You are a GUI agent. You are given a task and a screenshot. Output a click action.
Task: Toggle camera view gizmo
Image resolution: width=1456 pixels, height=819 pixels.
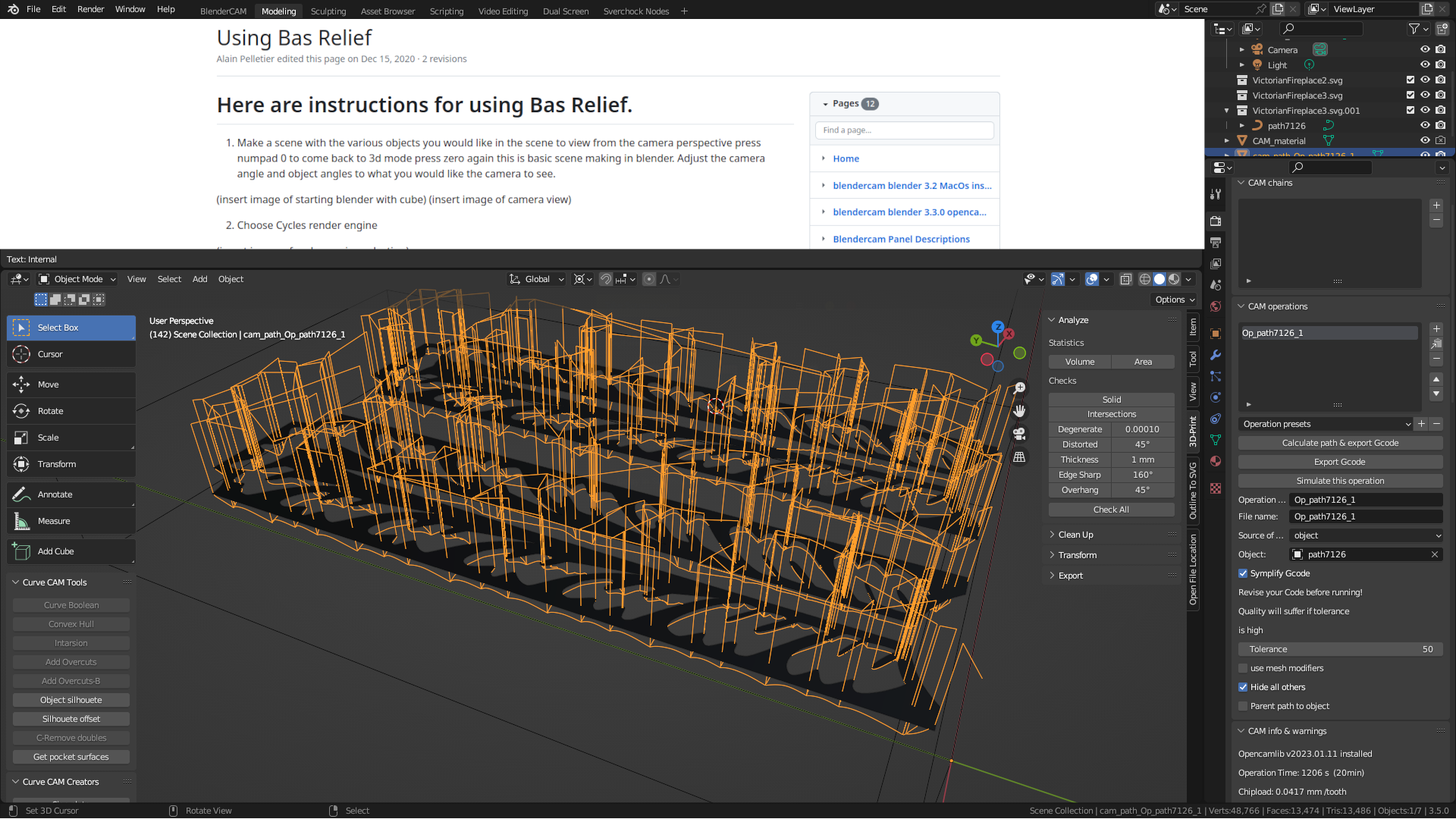(x=1019, y=434)
